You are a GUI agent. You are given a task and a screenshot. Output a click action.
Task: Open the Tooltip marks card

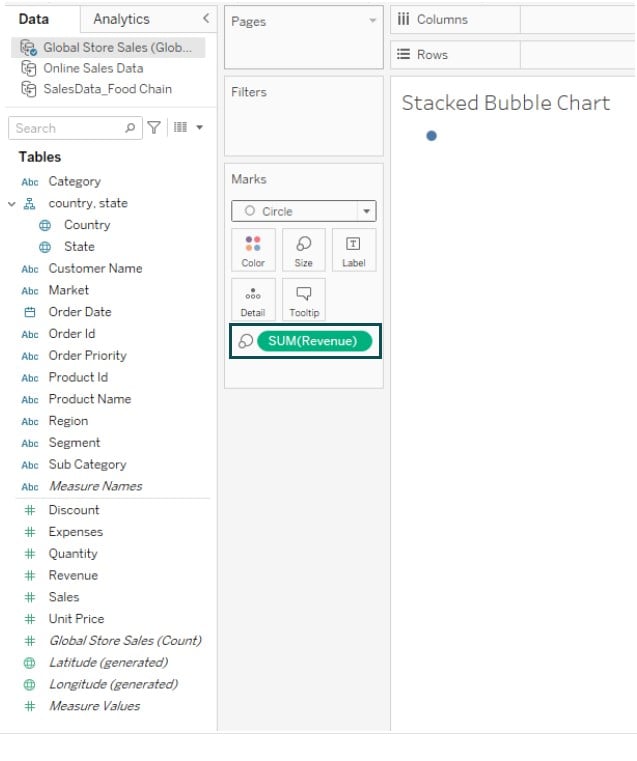(x=303, y=299)
